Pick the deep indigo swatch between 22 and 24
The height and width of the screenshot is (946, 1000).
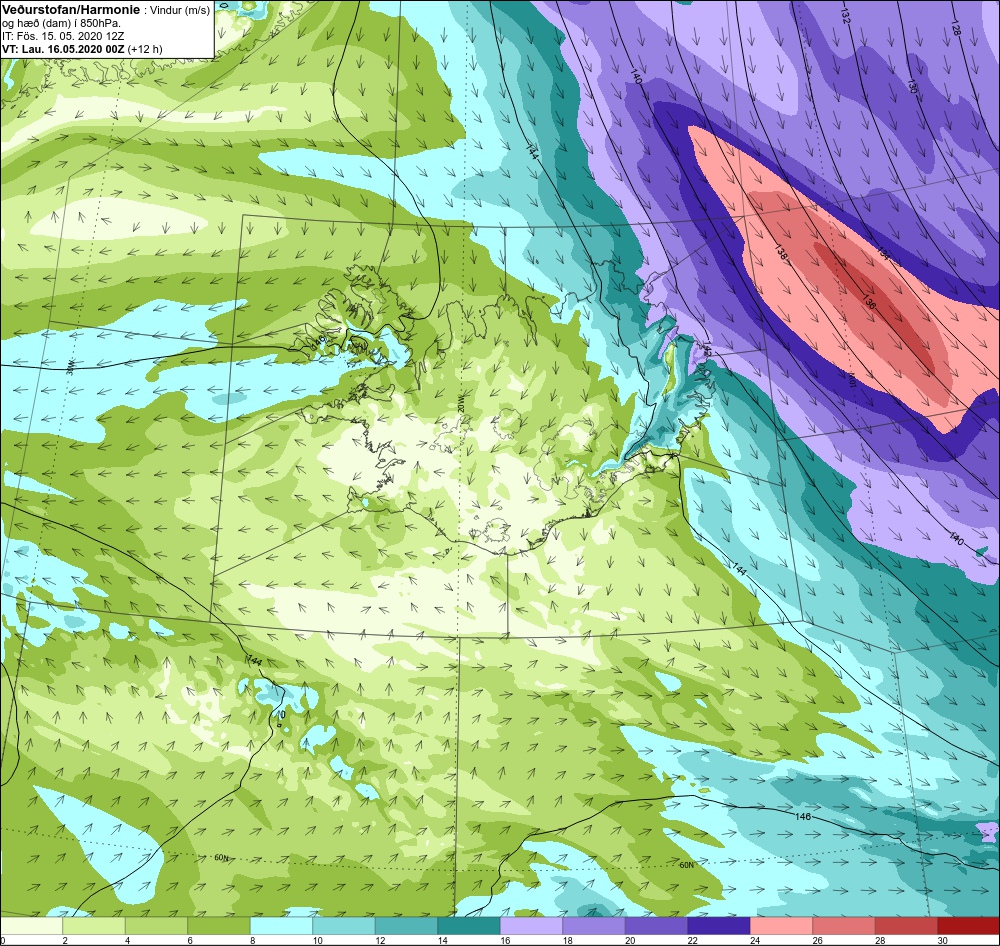click(x=719, y=926)
